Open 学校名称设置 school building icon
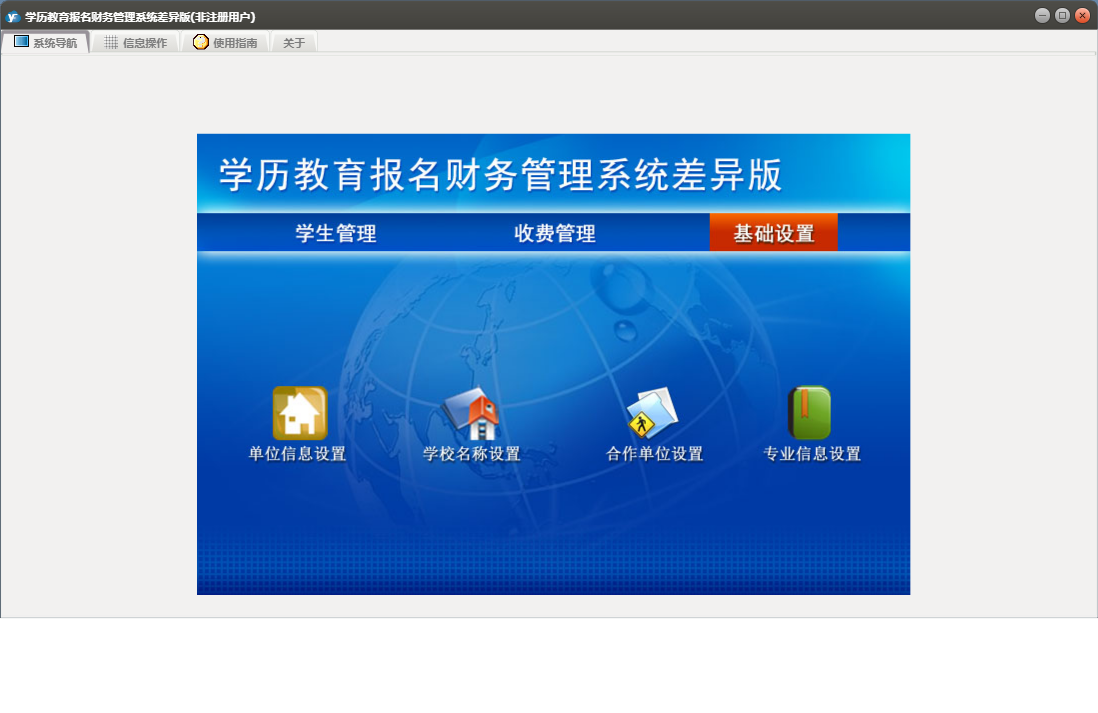 point(471,413)
